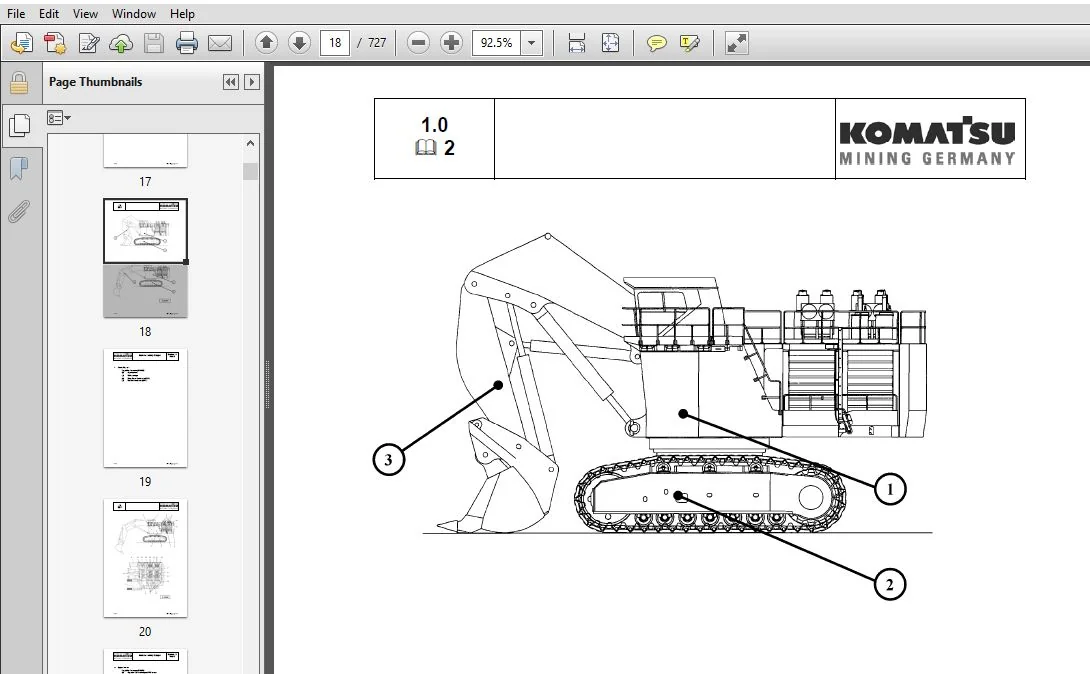Click the section number 1.0 in header
The image size is (1090, 674).
click(434, 125)
